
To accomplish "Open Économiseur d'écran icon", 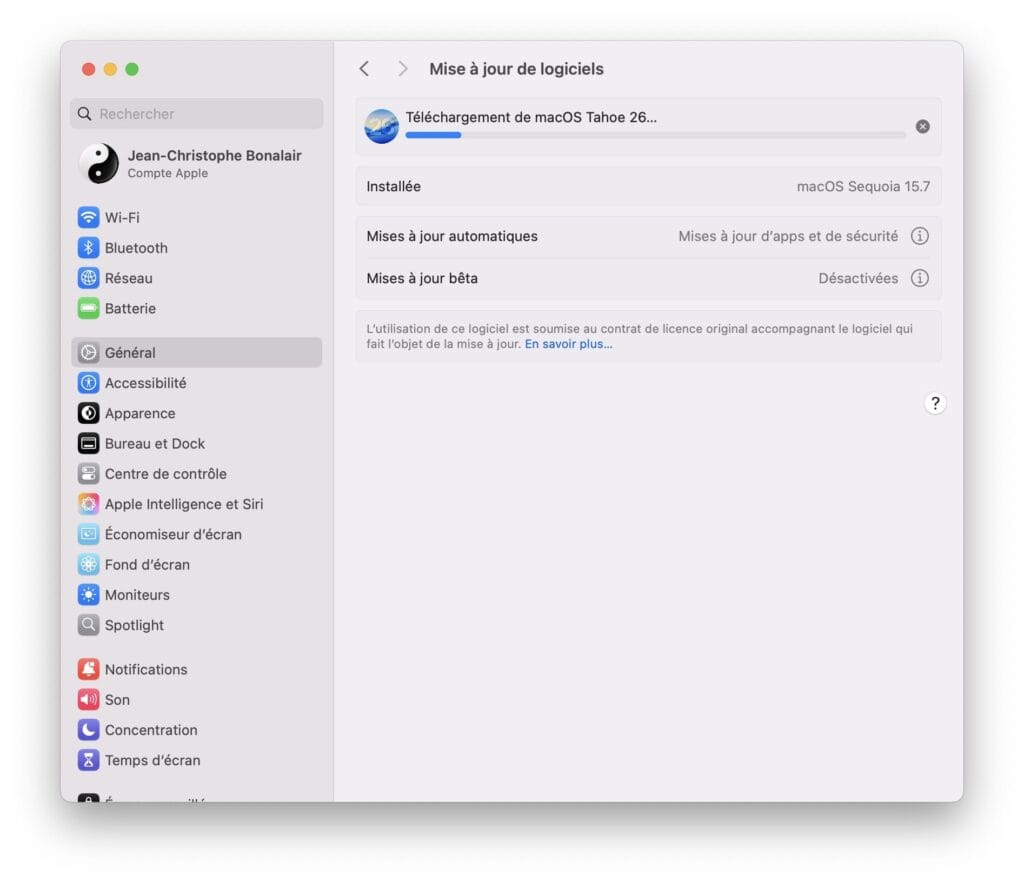I will pyautogui.click(x=88, y=534).
